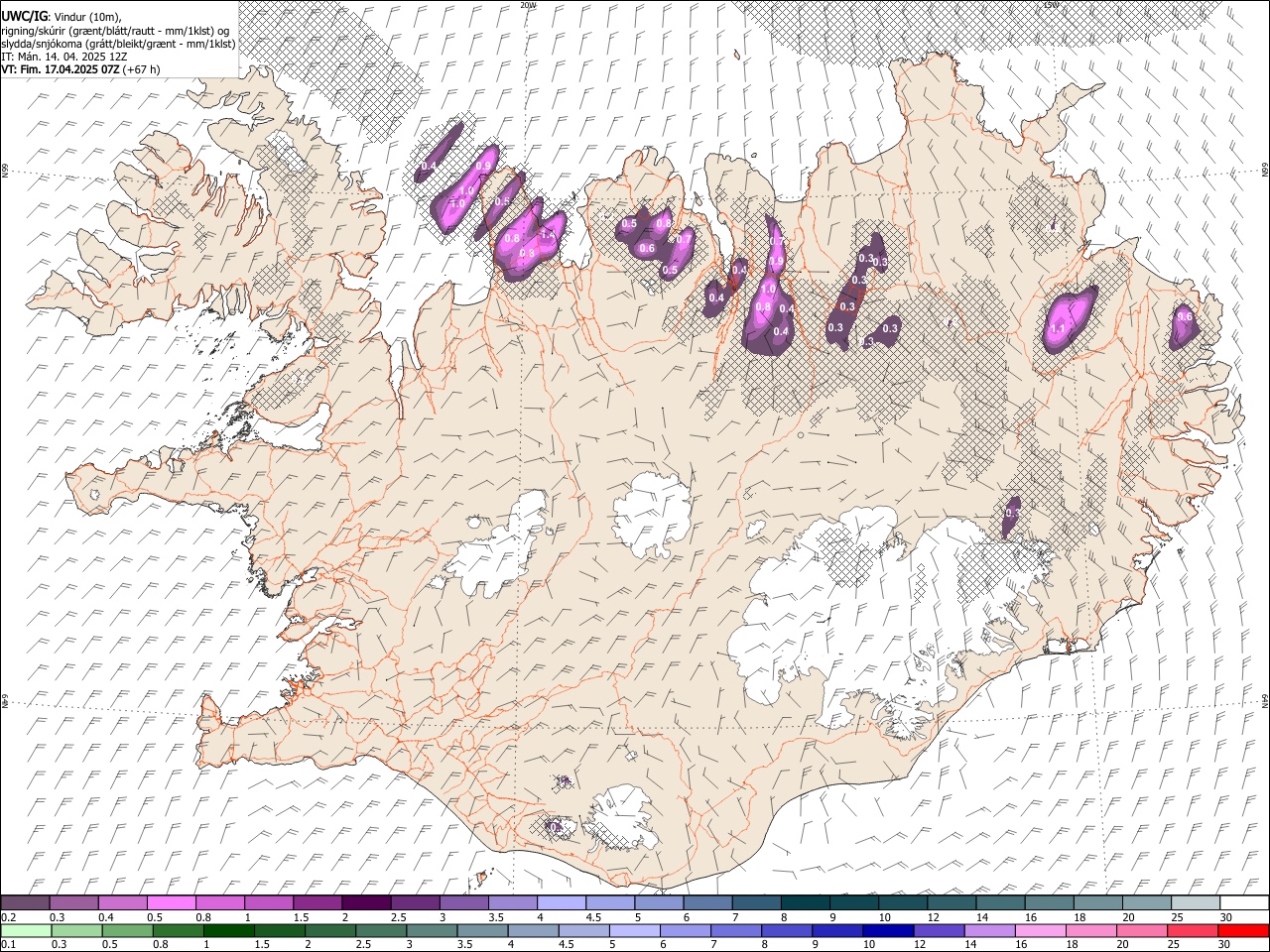Click the '0.8' label in the lower legend row
This screenshot has height=952, width=1270.
click(x=161, y=945)
